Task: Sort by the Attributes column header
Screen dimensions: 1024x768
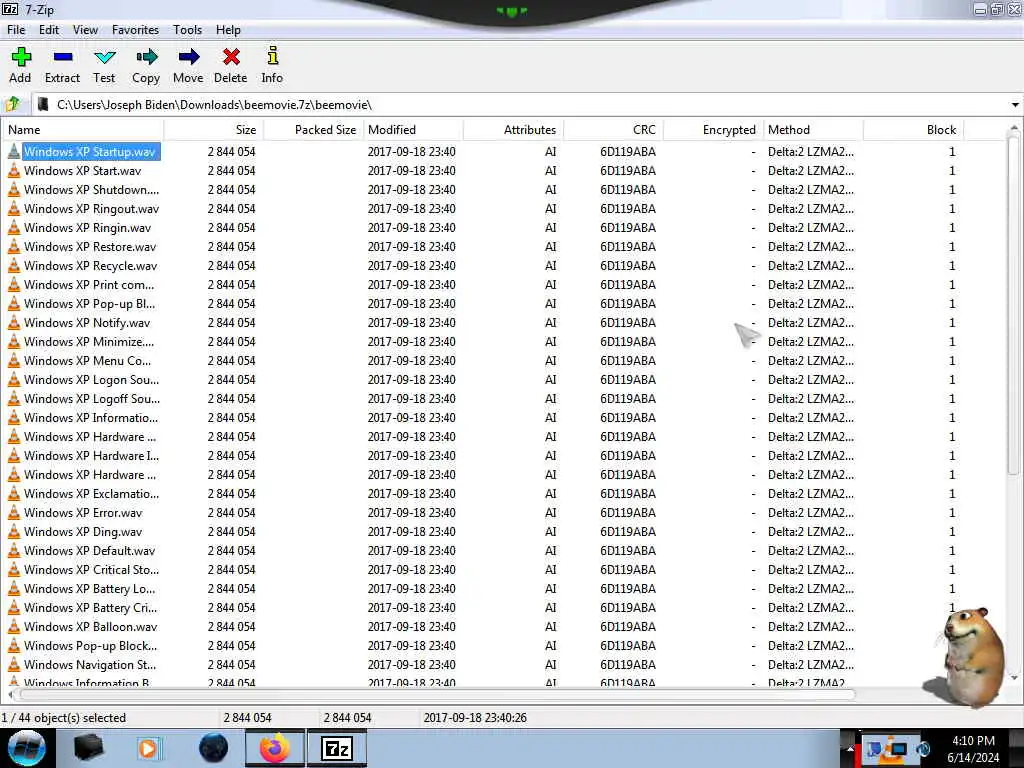Action: click(x=513, y=130)
